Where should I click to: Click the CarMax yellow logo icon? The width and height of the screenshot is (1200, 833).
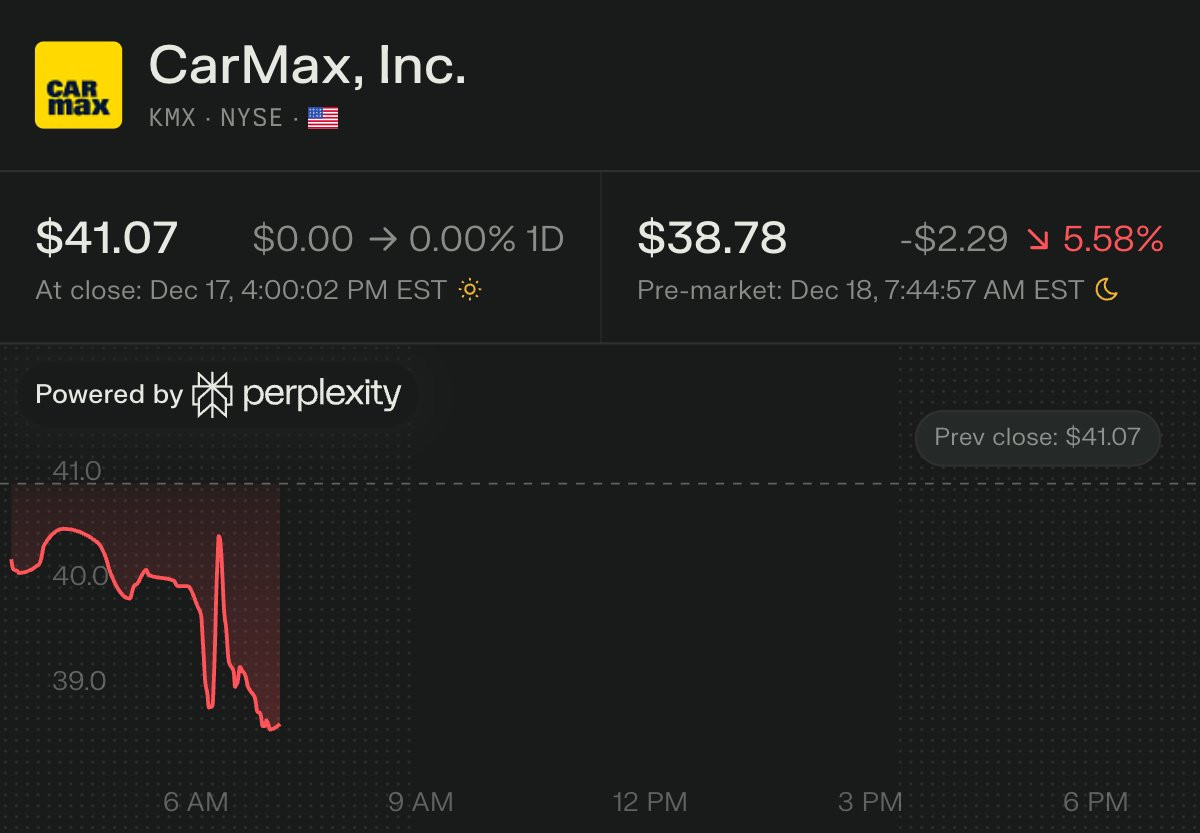pyautogui.click(x=78, y=84)
